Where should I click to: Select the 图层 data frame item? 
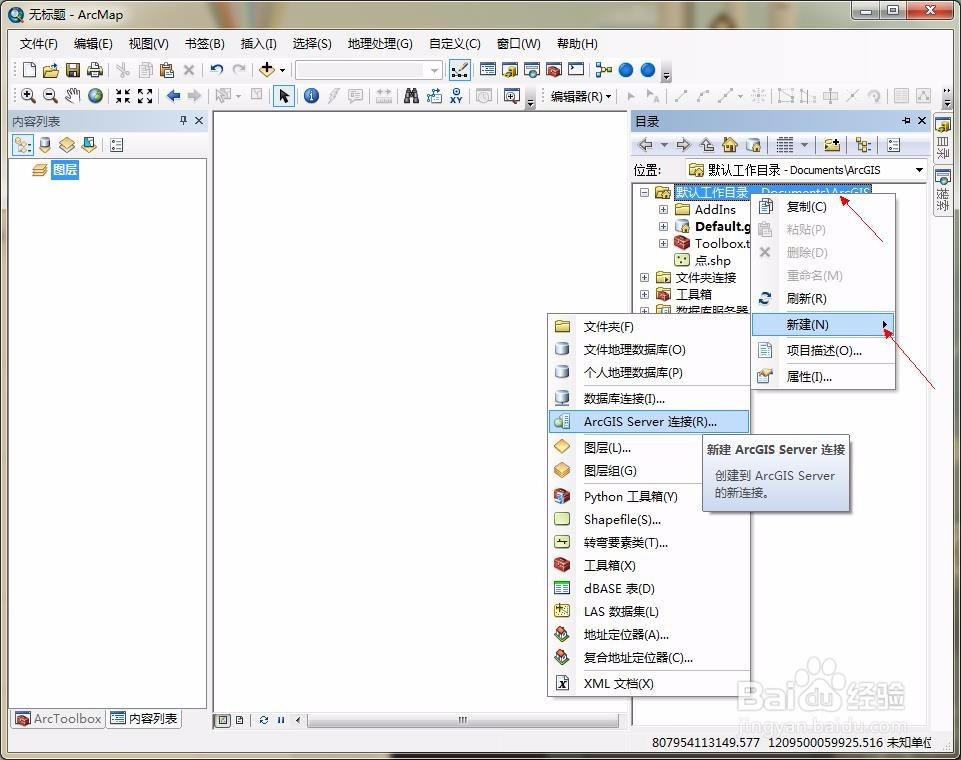click(64, 170)
